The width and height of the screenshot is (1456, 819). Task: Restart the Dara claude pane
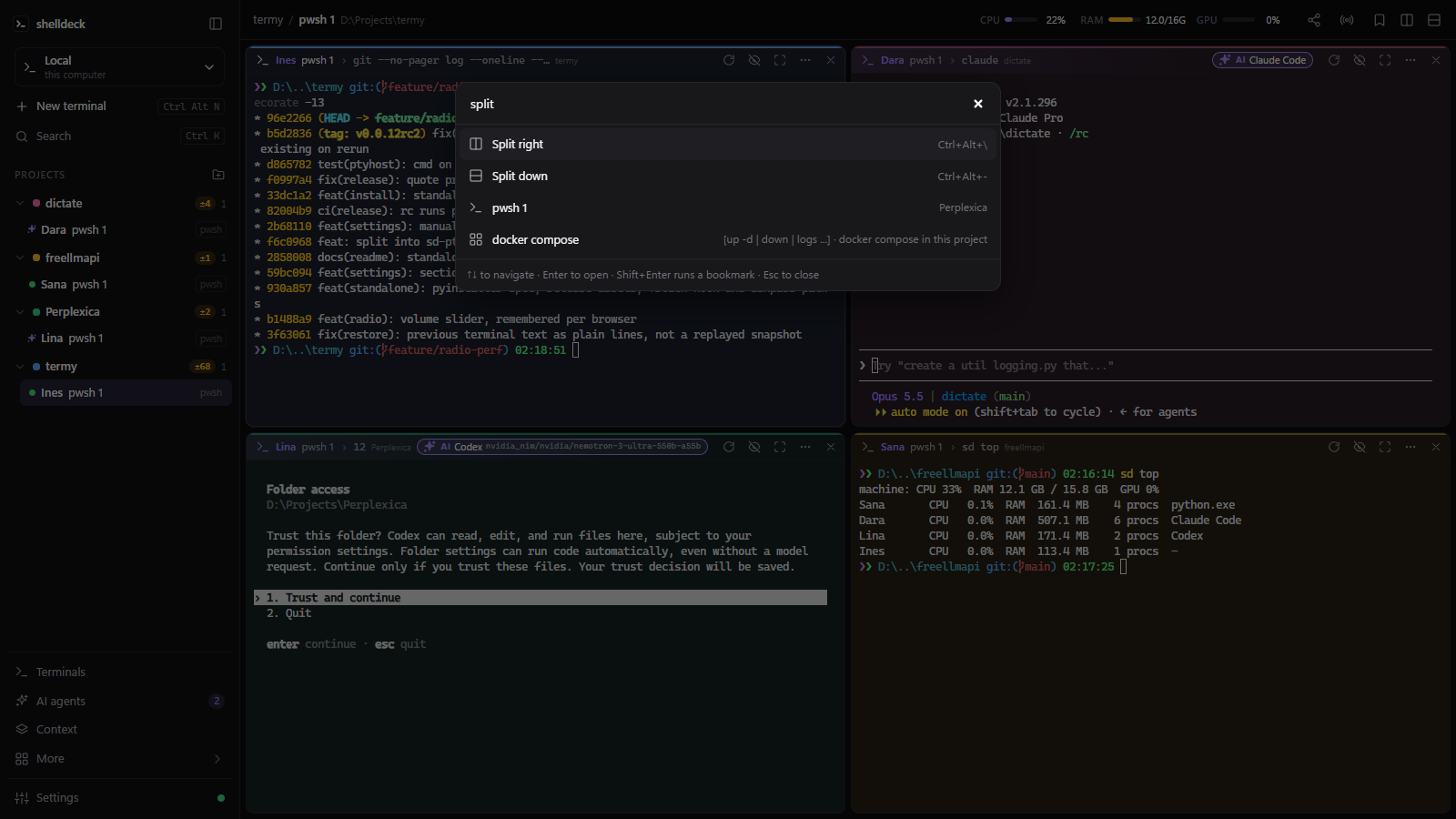tap(1334, 60)
